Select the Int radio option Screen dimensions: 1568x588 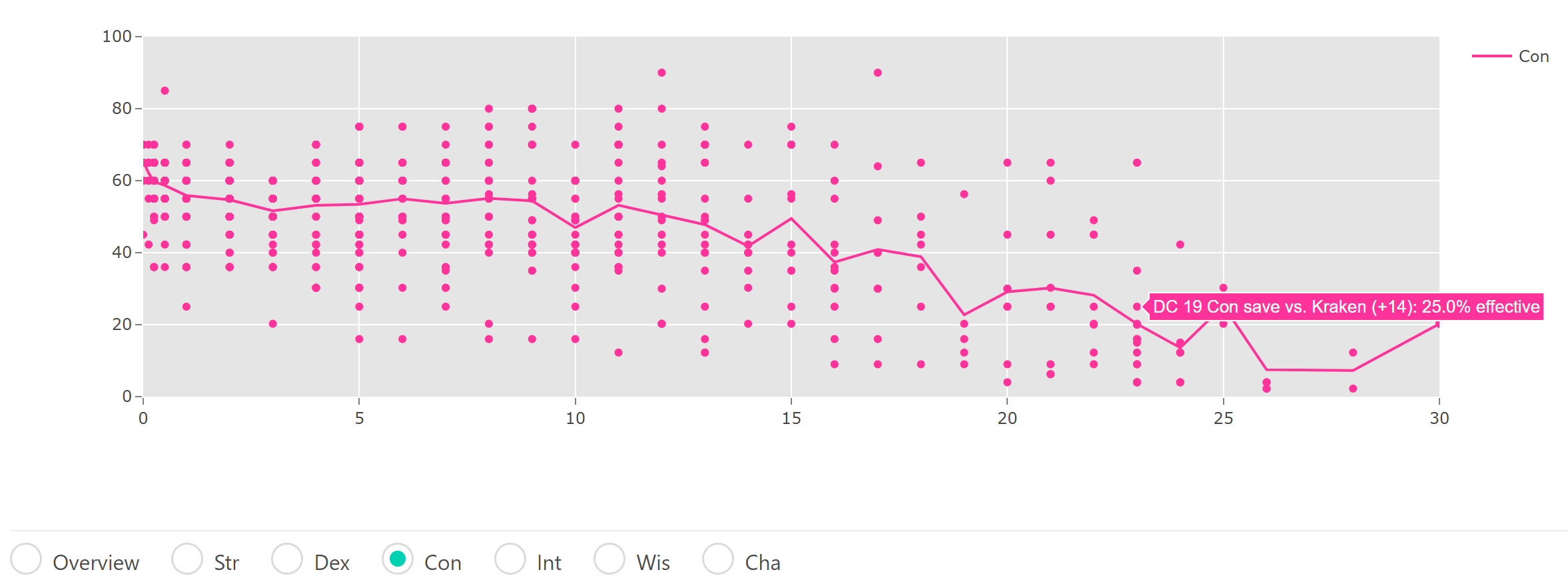510,559
